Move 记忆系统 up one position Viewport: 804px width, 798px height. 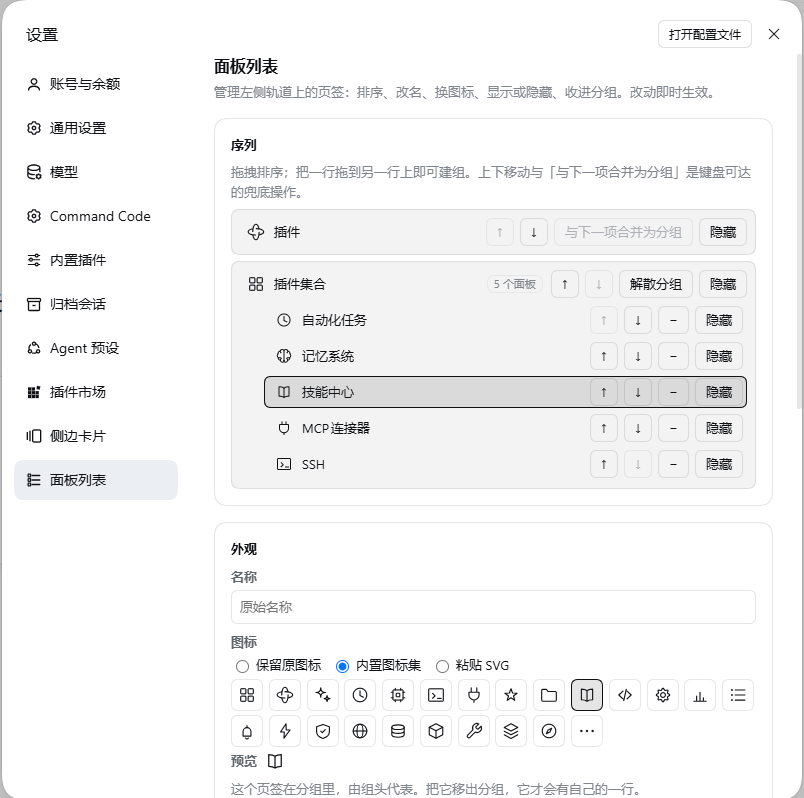pos(604,356)
